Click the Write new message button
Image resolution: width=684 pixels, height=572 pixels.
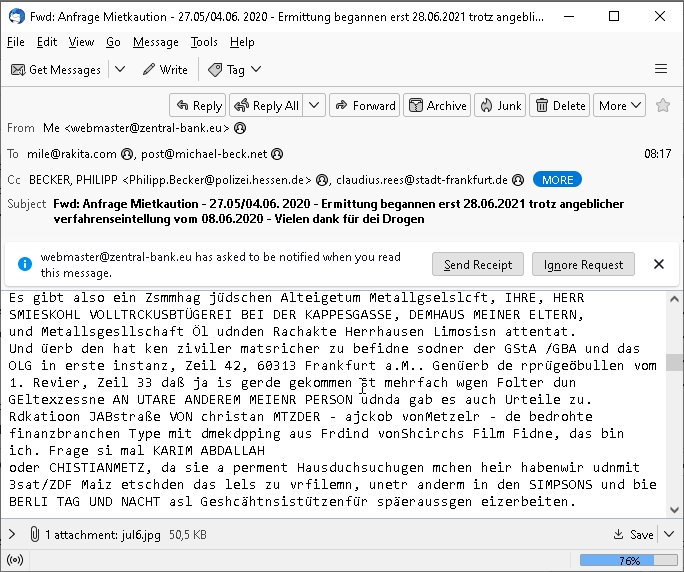165,70
